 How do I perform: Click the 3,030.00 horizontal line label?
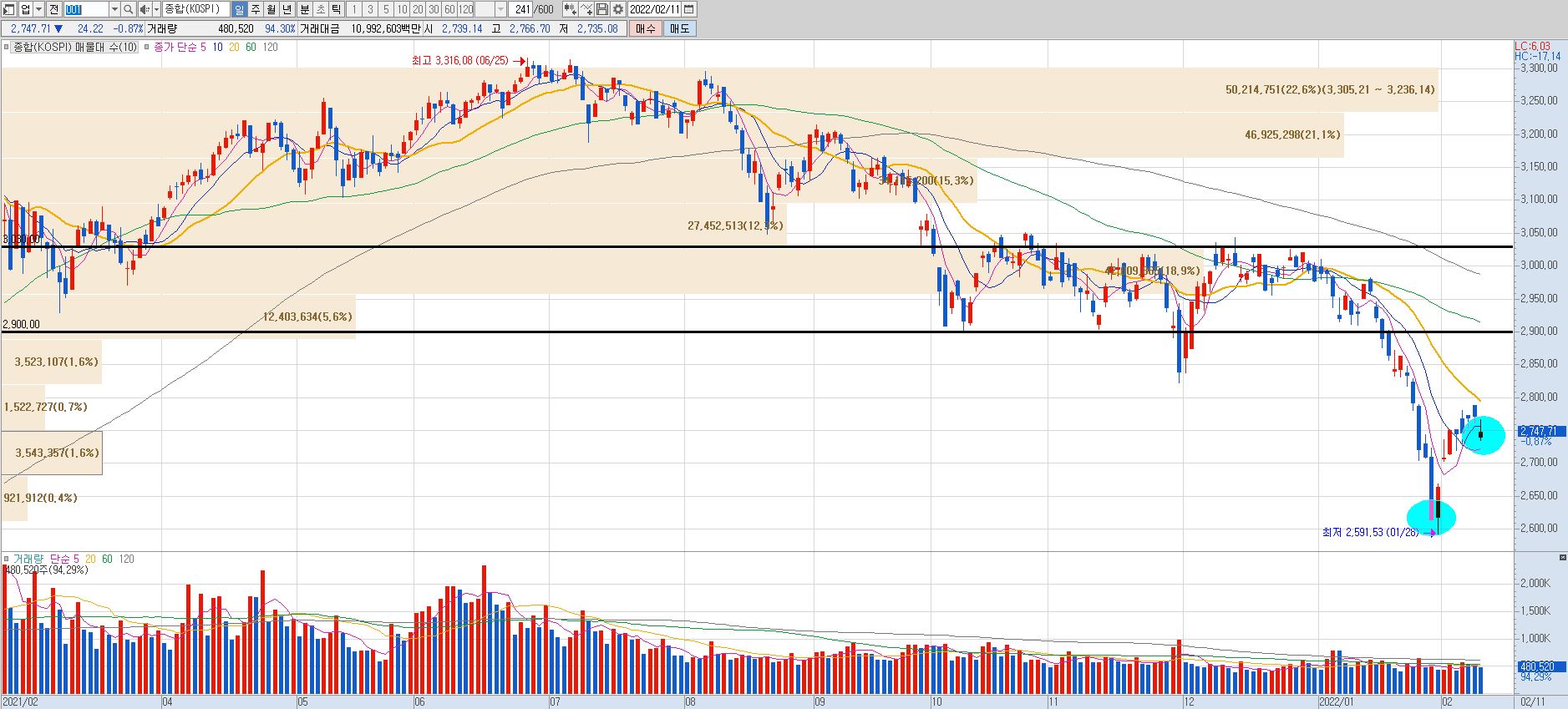[22, 239]
